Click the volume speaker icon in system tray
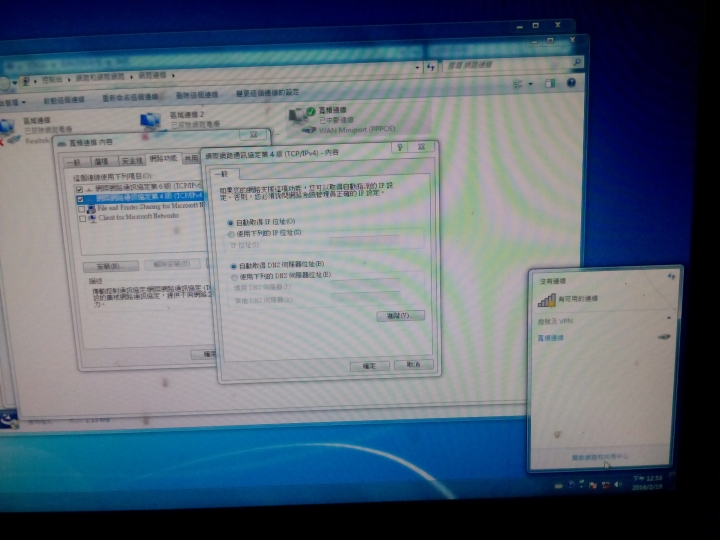The height and width of the screenshot is (540, 720). click(618, 485)
